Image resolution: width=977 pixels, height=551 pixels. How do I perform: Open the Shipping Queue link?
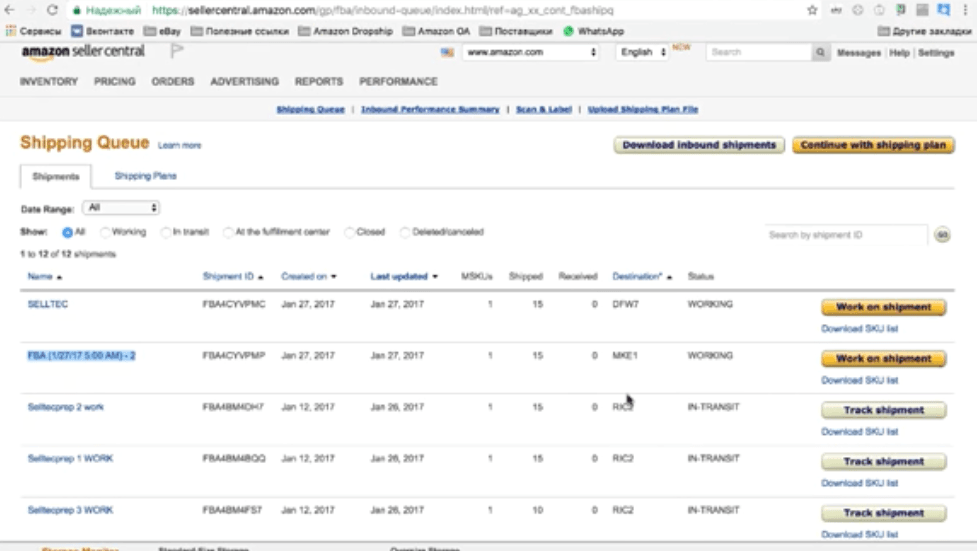pyautogui.click(x=310, y=109)
